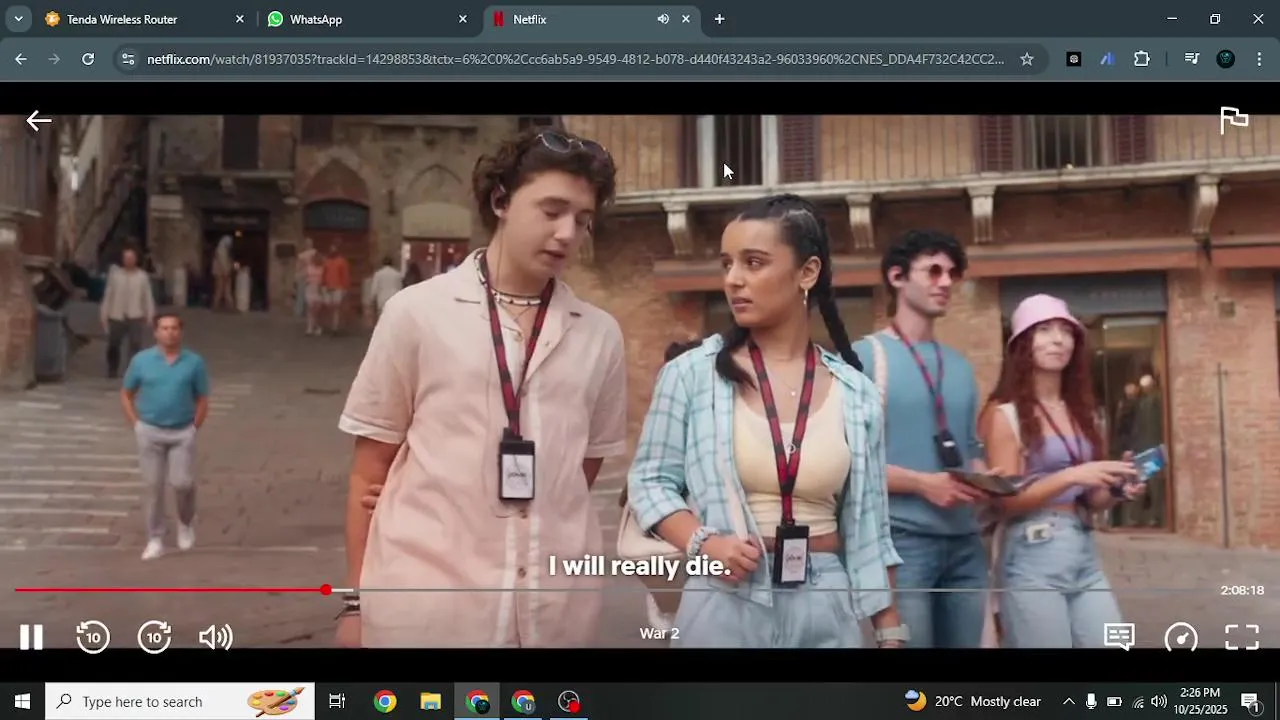
Task: Open the clock and calendar 2:26 PM
Action: (1199, 701)
